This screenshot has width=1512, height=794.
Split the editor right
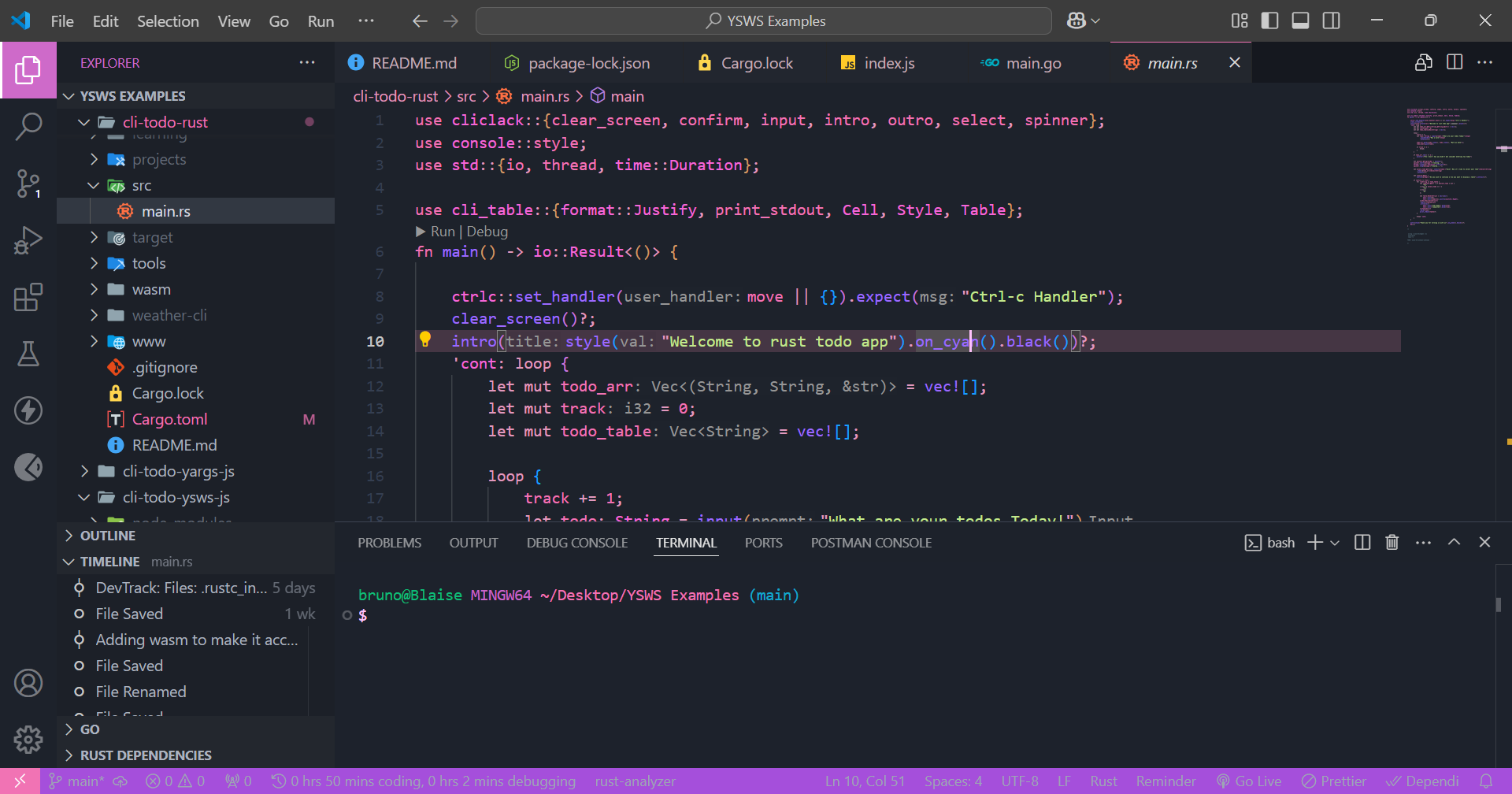pyautogui.click(x=1454, y=62)
